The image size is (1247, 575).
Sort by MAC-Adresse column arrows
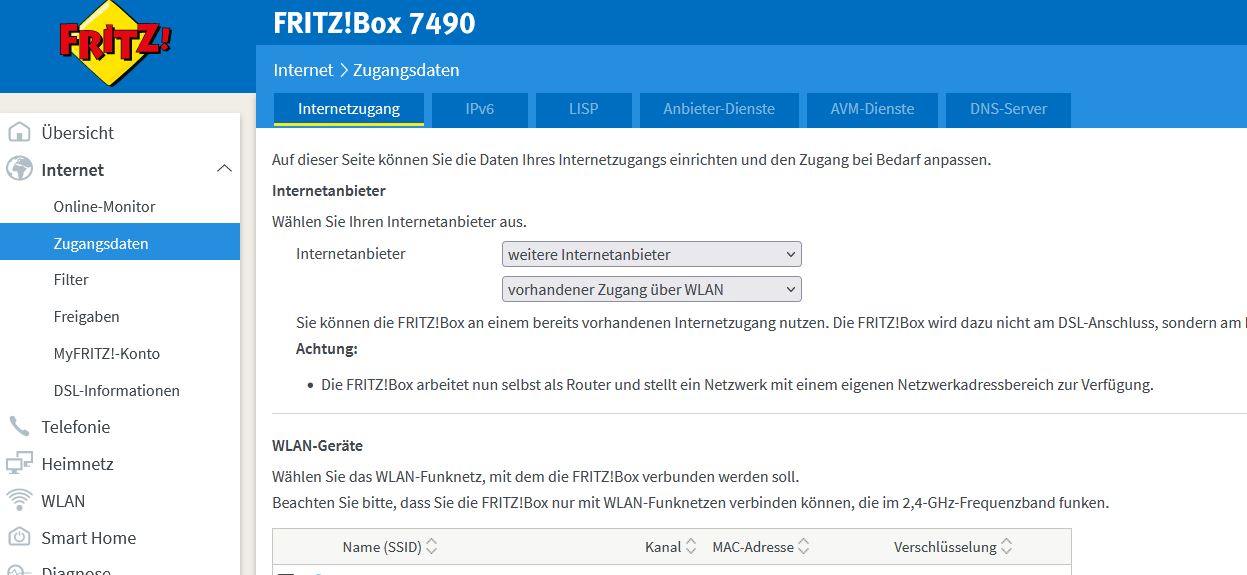pos(804,547)
